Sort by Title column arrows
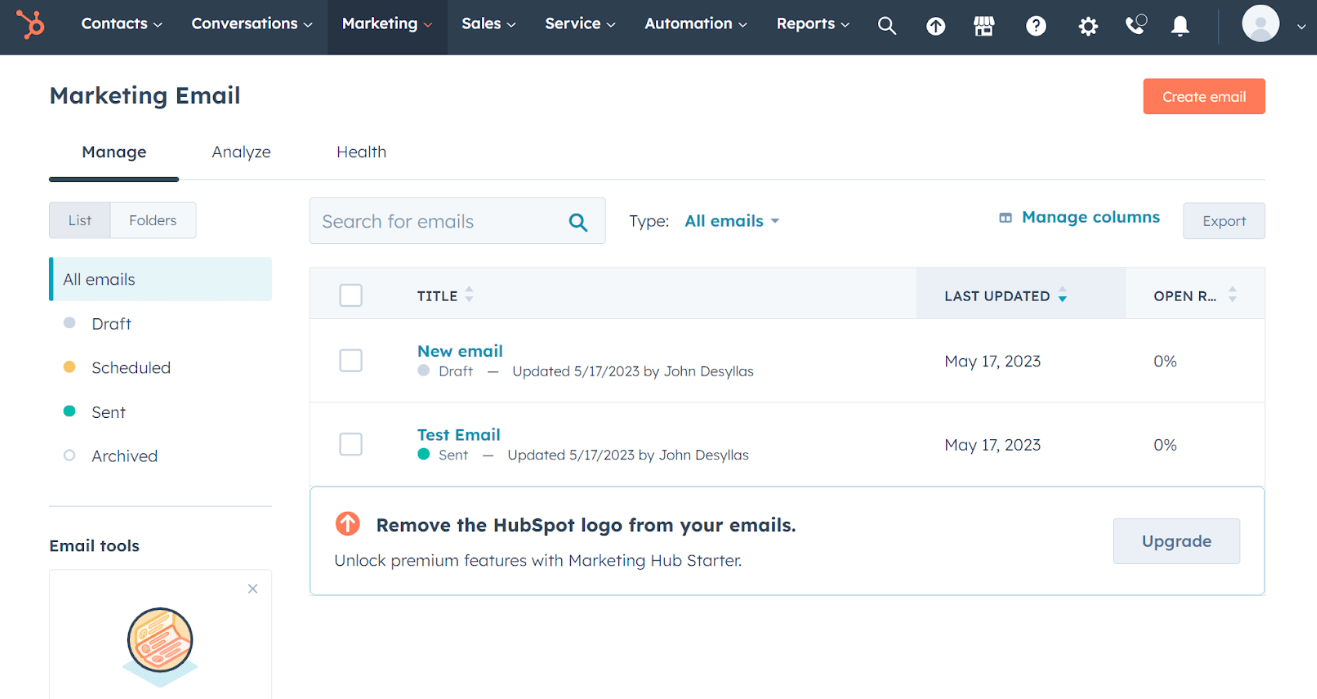Viewport: 1317px width, 699px height. (469, 295)
